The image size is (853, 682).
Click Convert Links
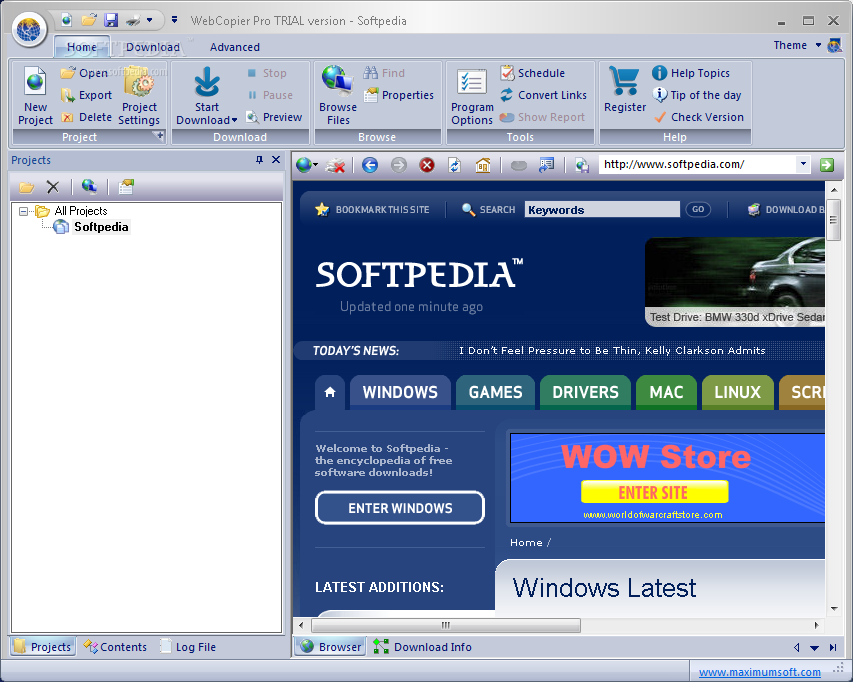click(x=543, y=95)
